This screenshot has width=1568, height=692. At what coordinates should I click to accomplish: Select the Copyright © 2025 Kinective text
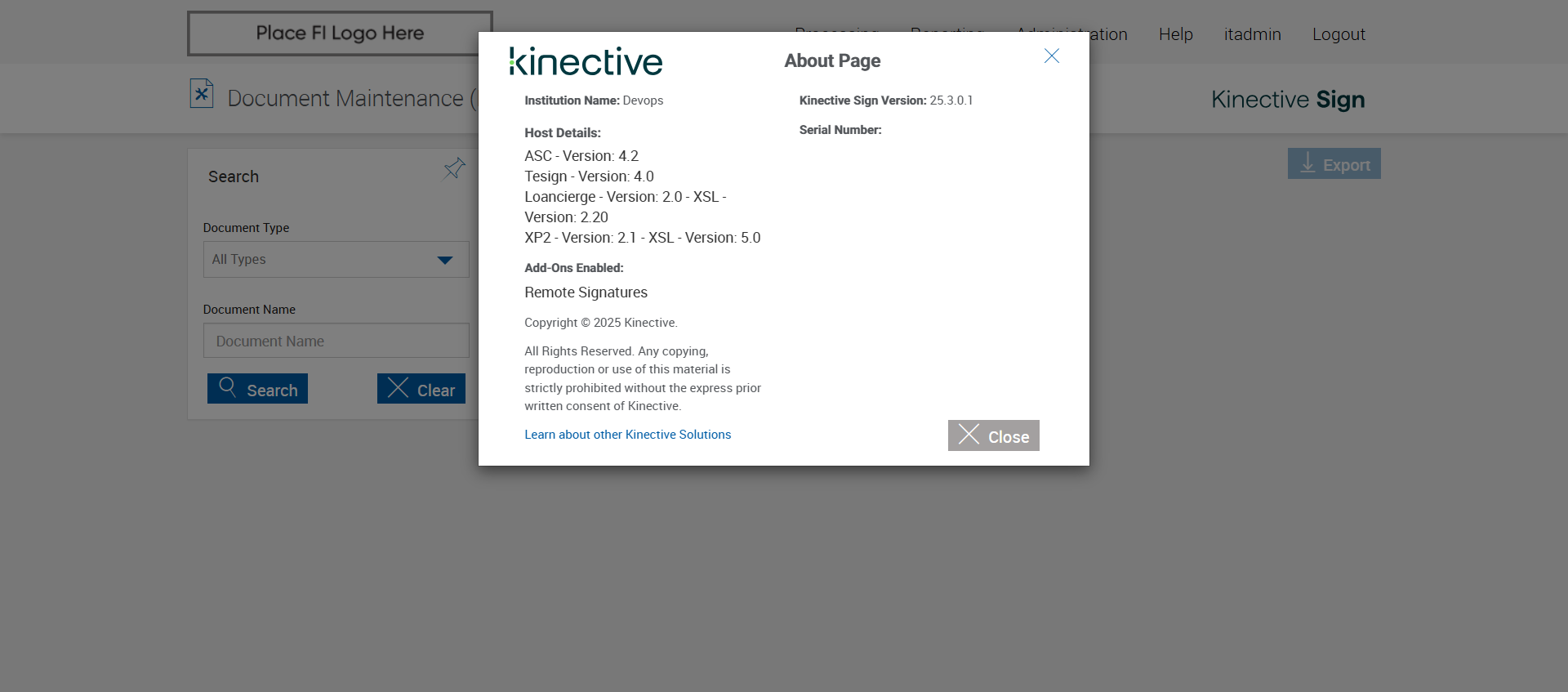(601, 323)
